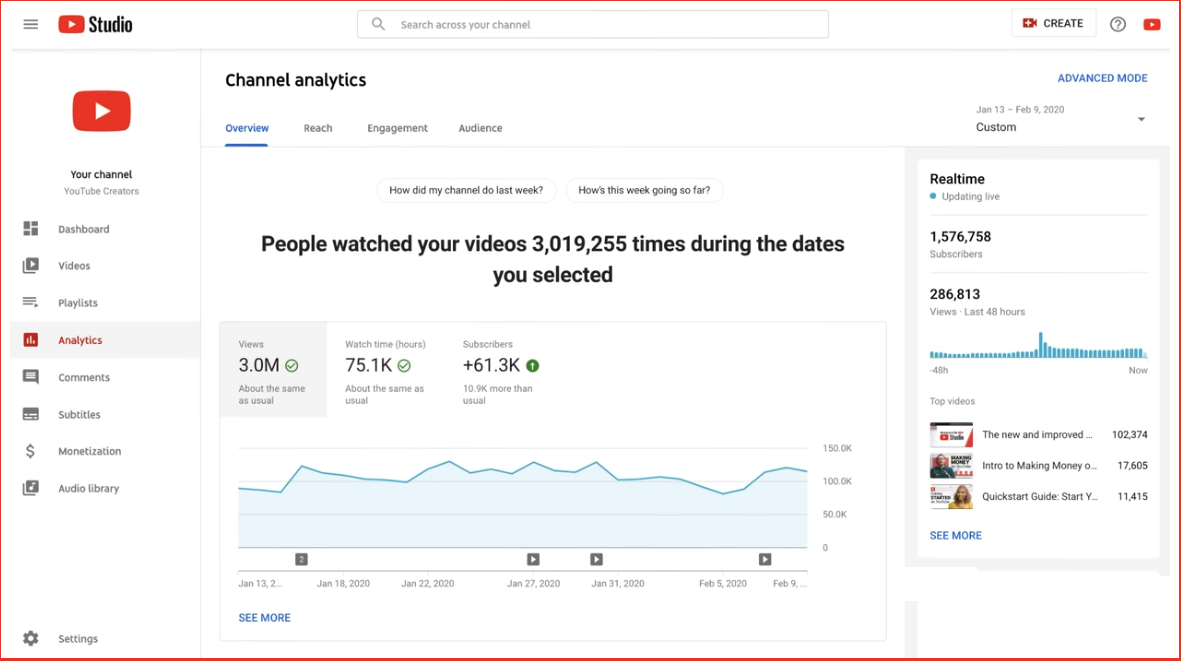Screen dimensions: 1181x661
Task: Click inside the channel search field
Action: 592,23
